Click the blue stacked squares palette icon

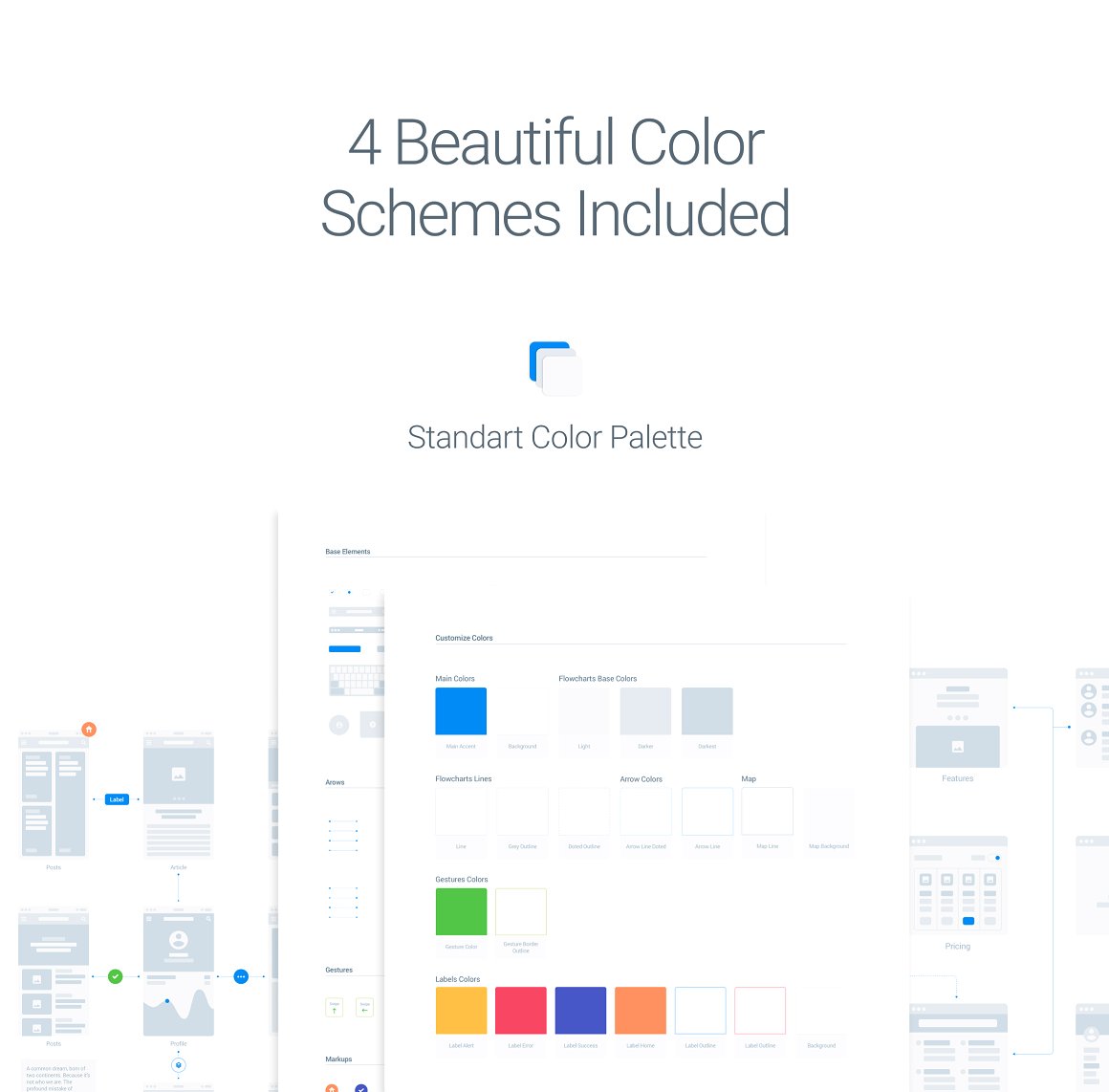point(555,368)
